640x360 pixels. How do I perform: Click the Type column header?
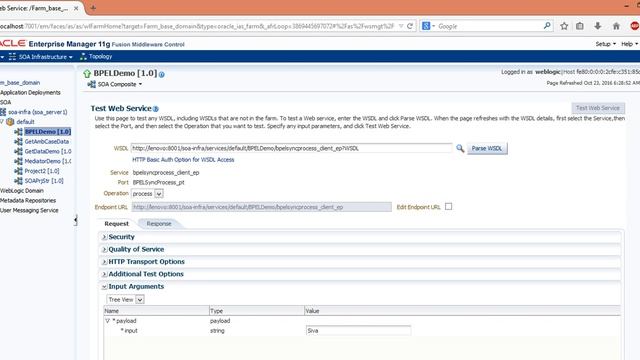coord(257,311)
